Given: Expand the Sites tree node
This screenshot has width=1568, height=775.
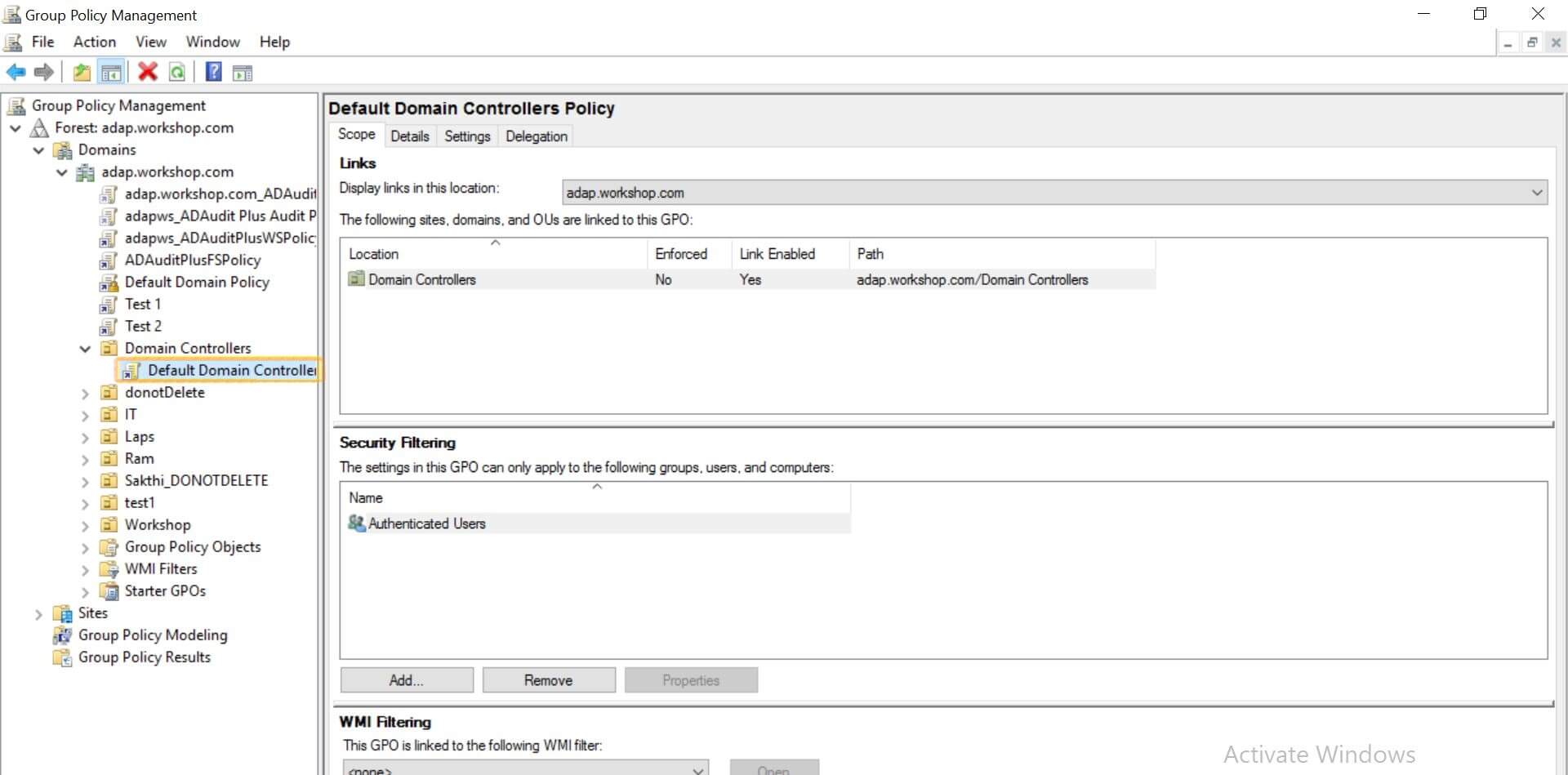Looking at the screenshot, I should [38, 614].
